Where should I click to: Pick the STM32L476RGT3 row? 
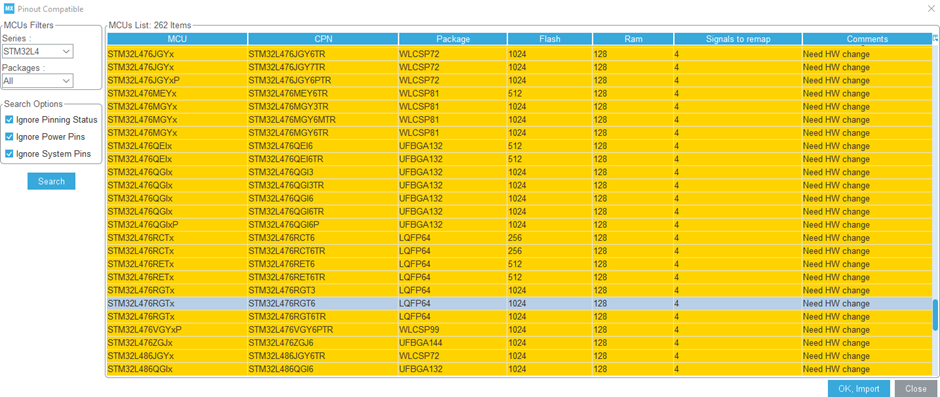click(520, 290)
